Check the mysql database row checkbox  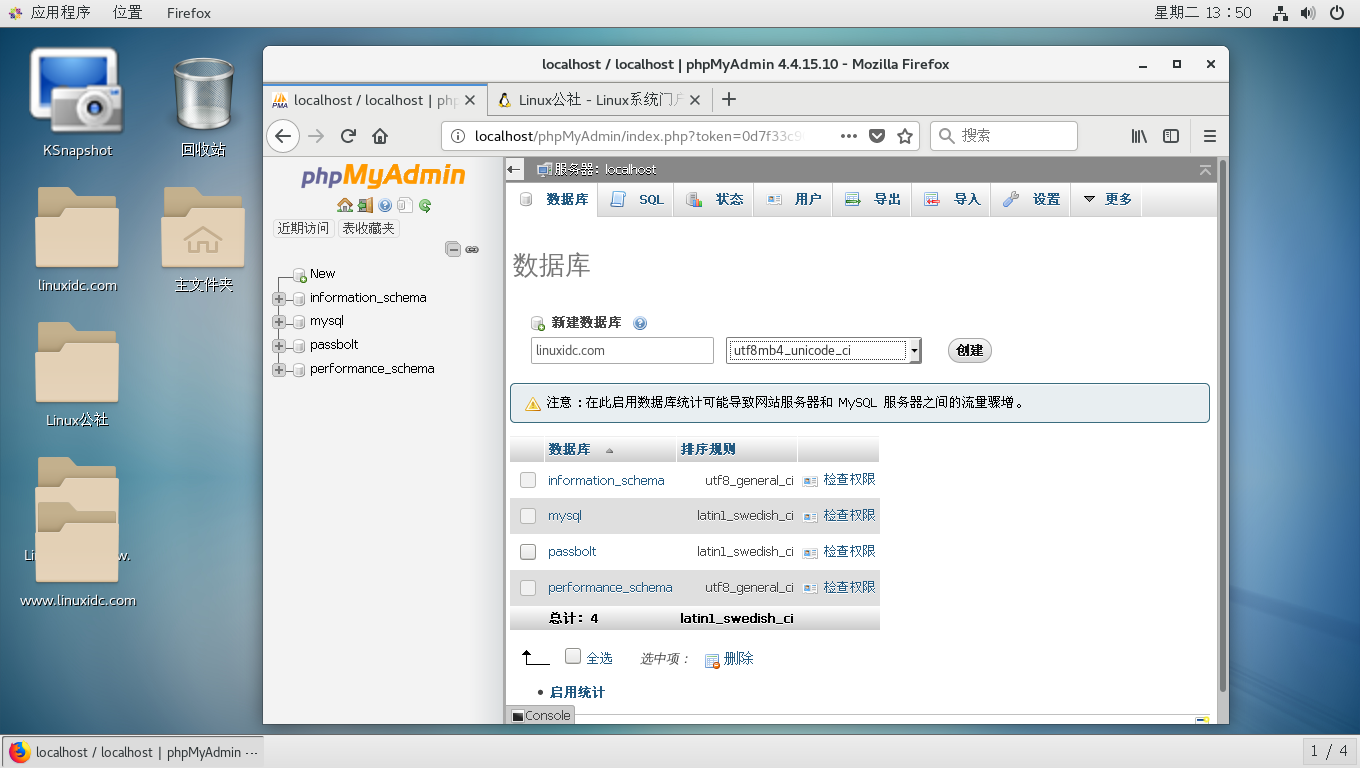pyautogui.click(x=527, y=516)
